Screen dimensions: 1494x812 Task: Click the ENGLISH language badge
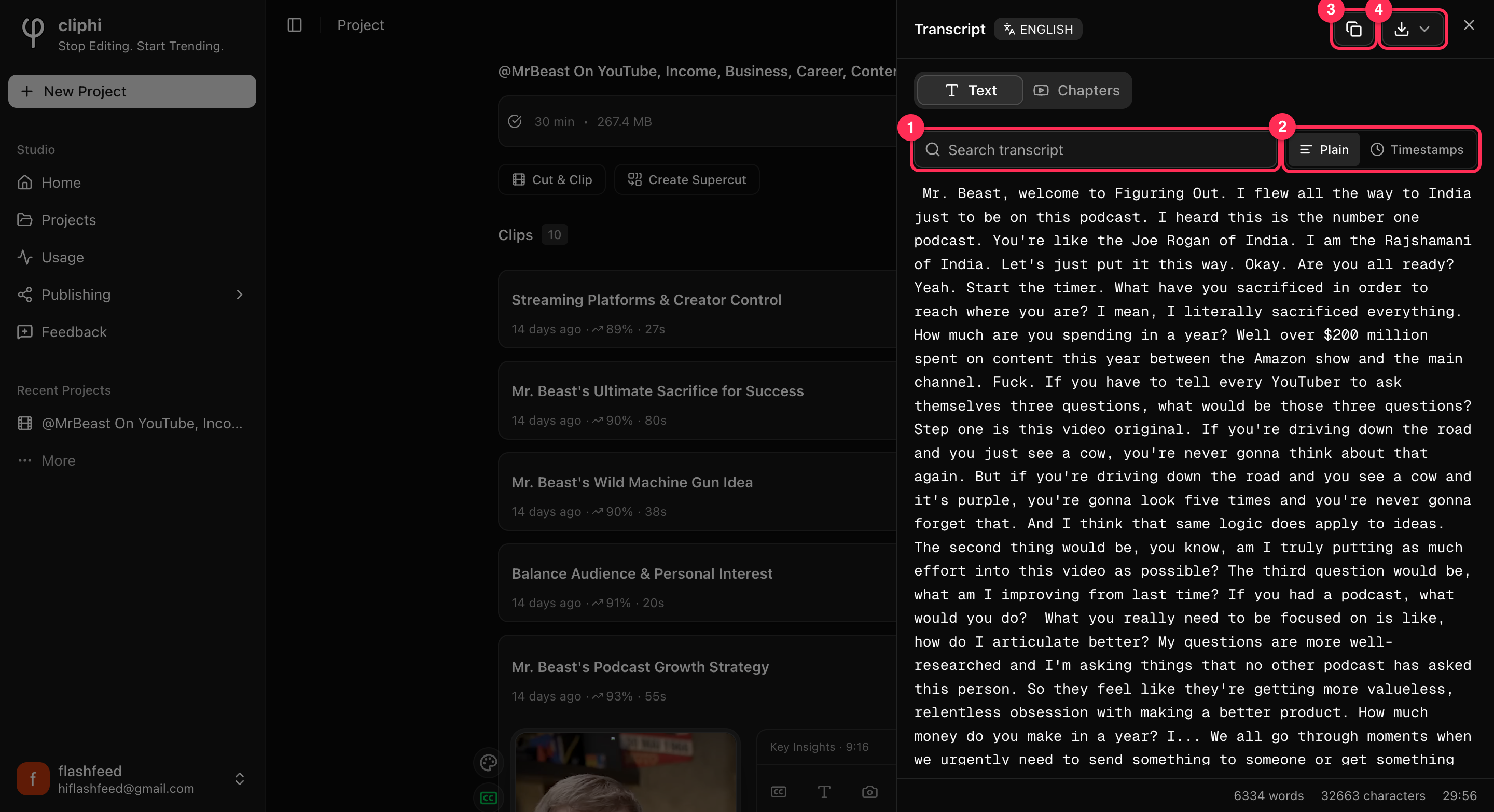[1038, 29]
